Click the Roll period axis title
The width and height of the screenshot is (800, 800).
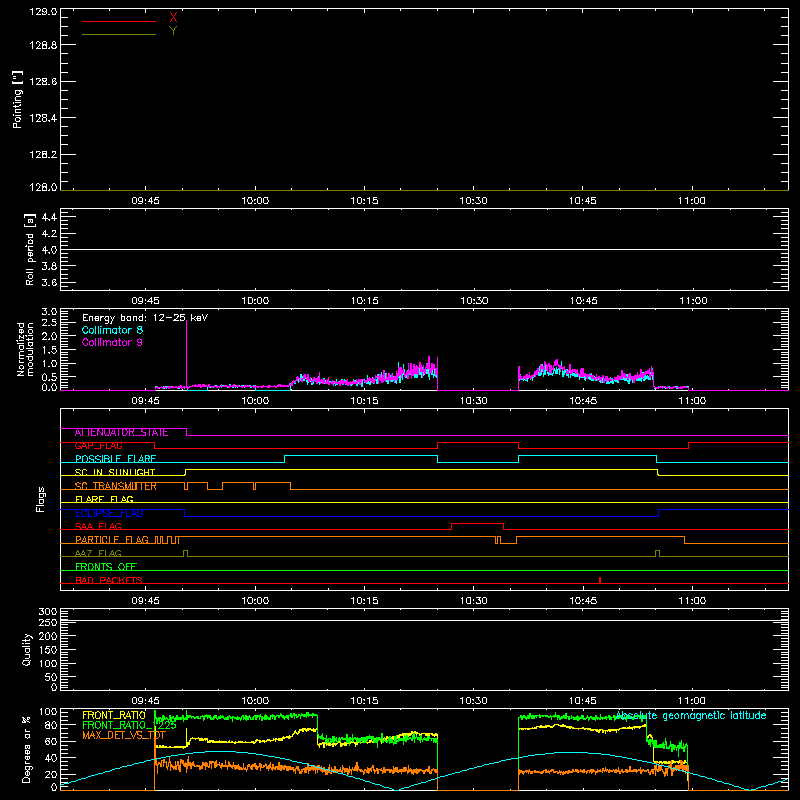[x=30, y=249]
